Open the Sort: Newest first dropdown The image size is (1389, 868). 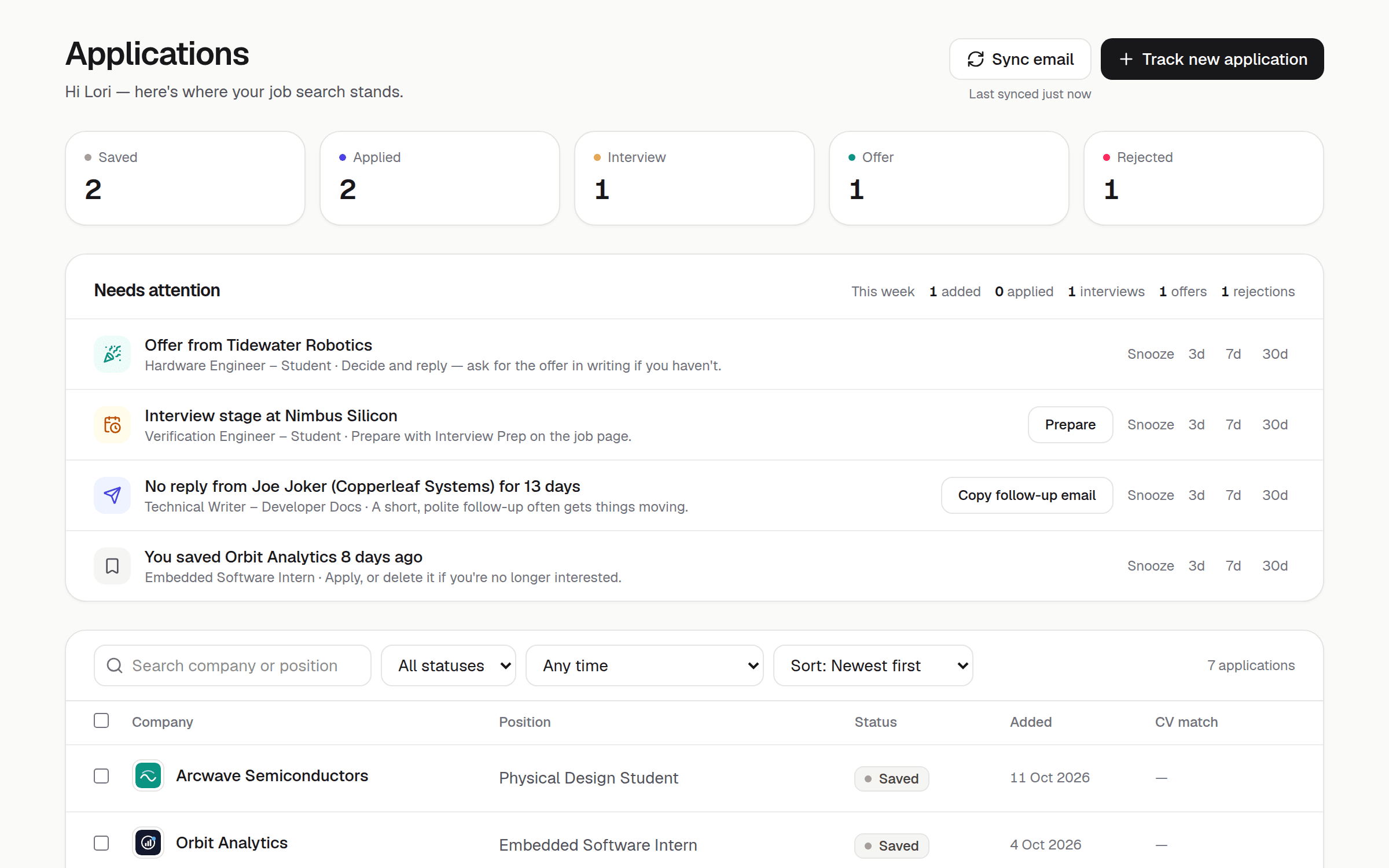873,665
